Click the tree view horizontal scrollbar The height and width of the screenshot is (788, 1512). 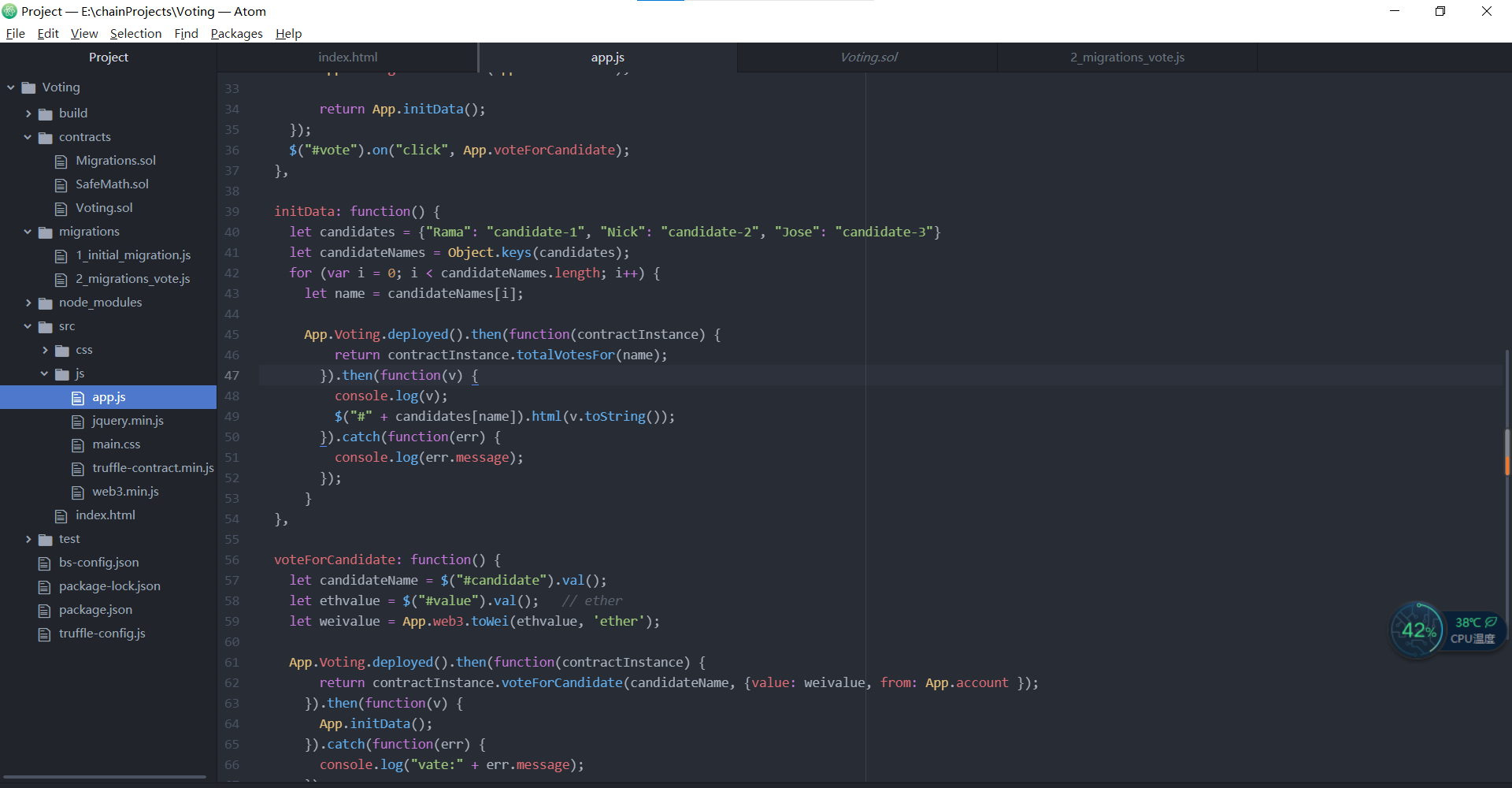click(105, 777)
